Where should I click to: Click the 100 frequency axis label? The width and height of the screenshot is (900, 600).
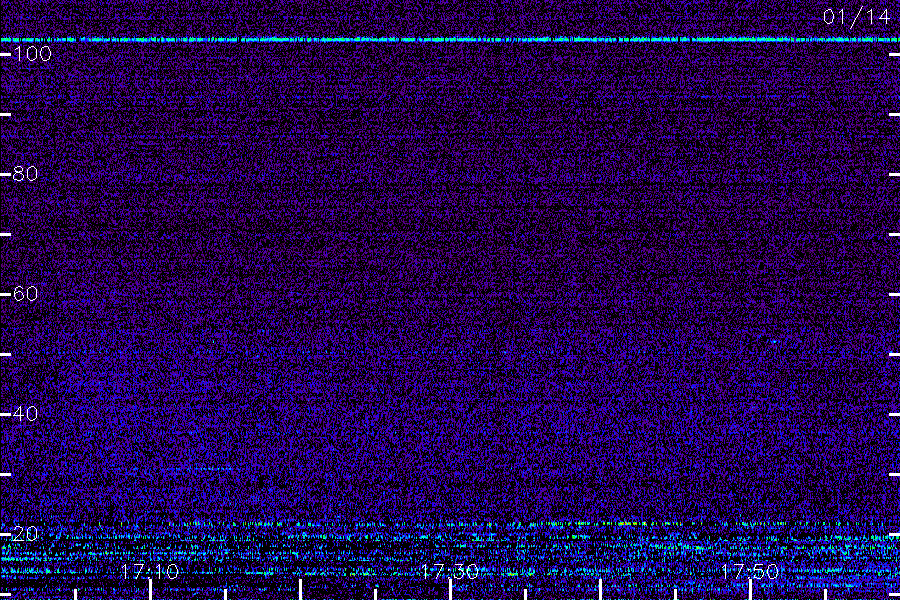[32, 54]
